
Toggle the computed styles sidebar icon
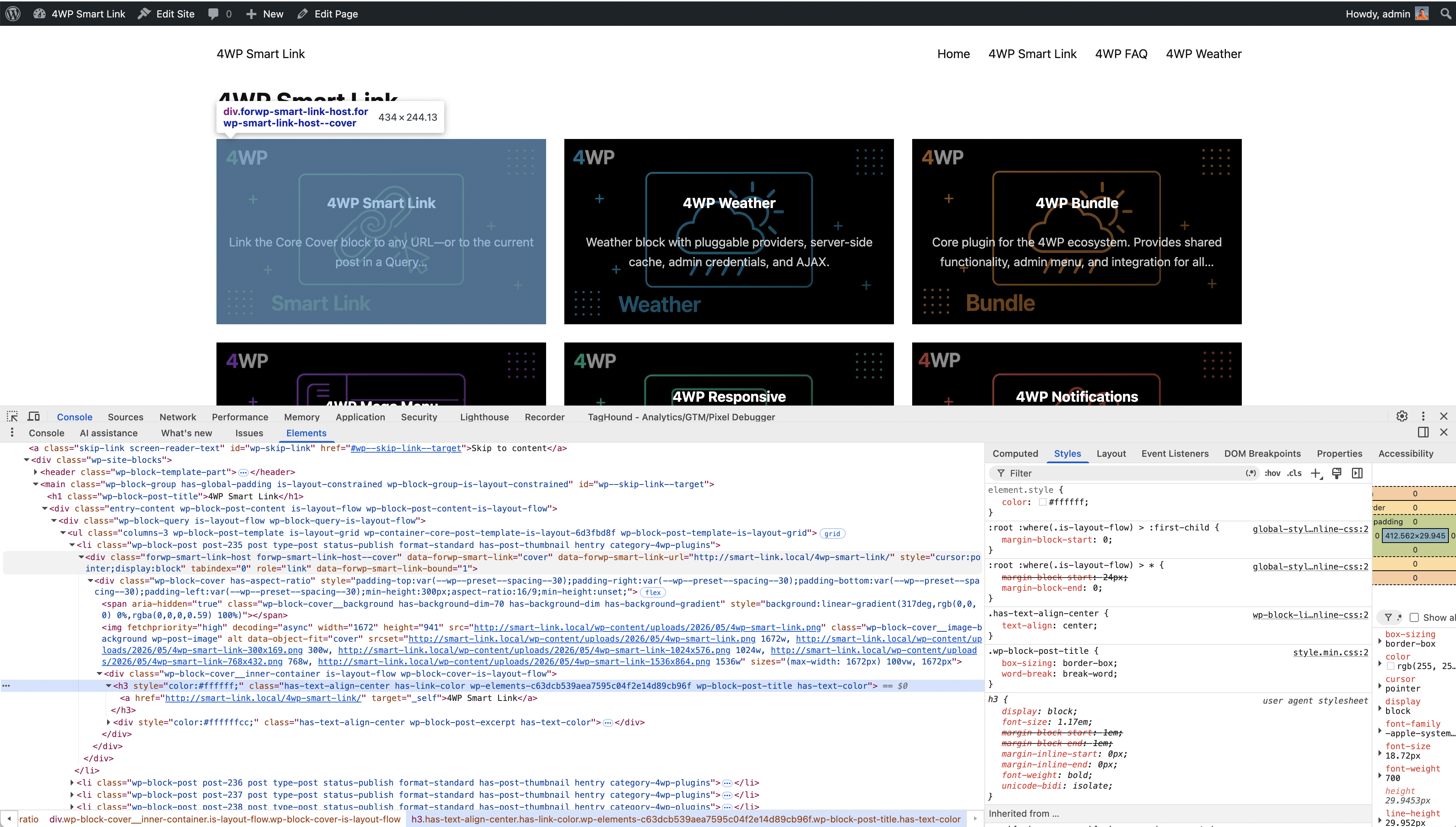(1357, 473)
